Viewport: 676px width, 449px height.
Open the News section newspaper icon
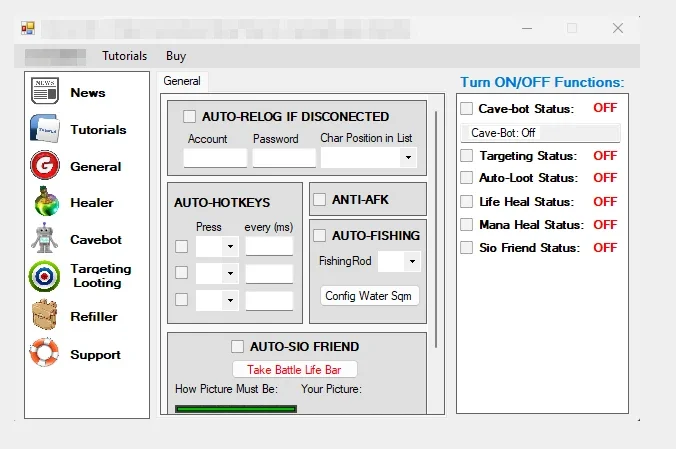pyautogui.click(x=45, y=91)
